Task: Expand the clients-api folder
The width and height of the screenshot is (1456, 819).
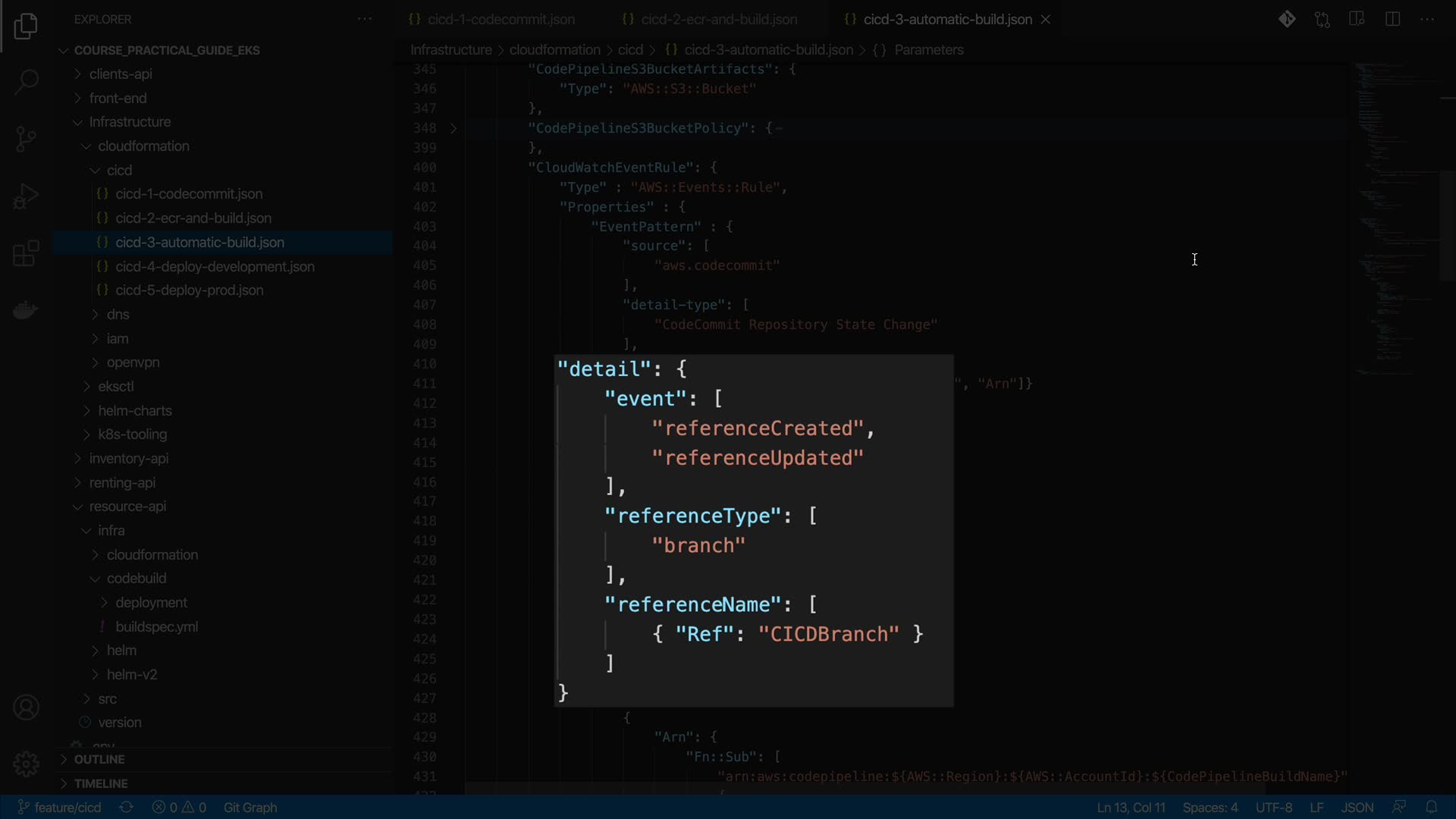Action: tap(121, 74)
